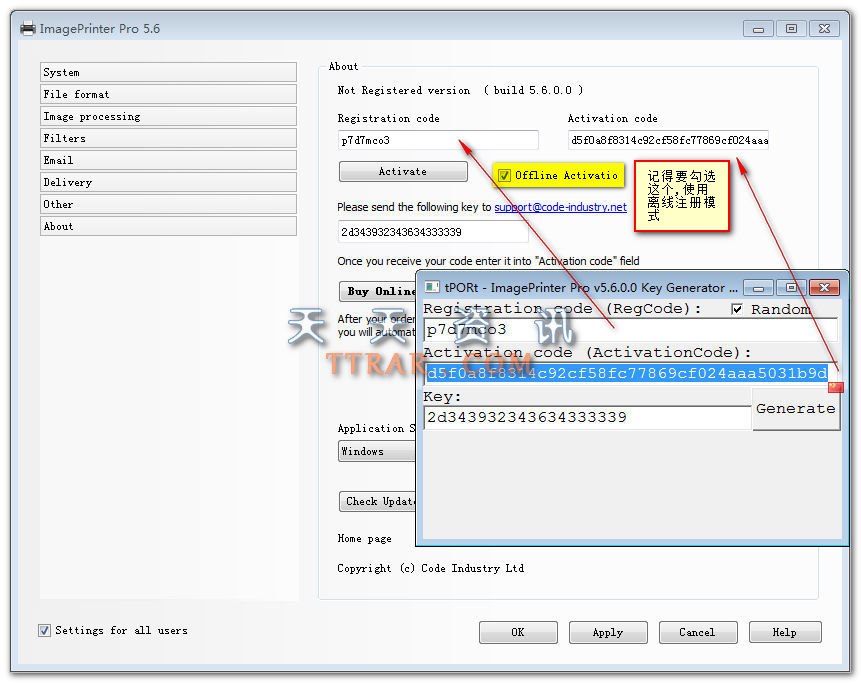Open the Email section

[x=168, y=160]
